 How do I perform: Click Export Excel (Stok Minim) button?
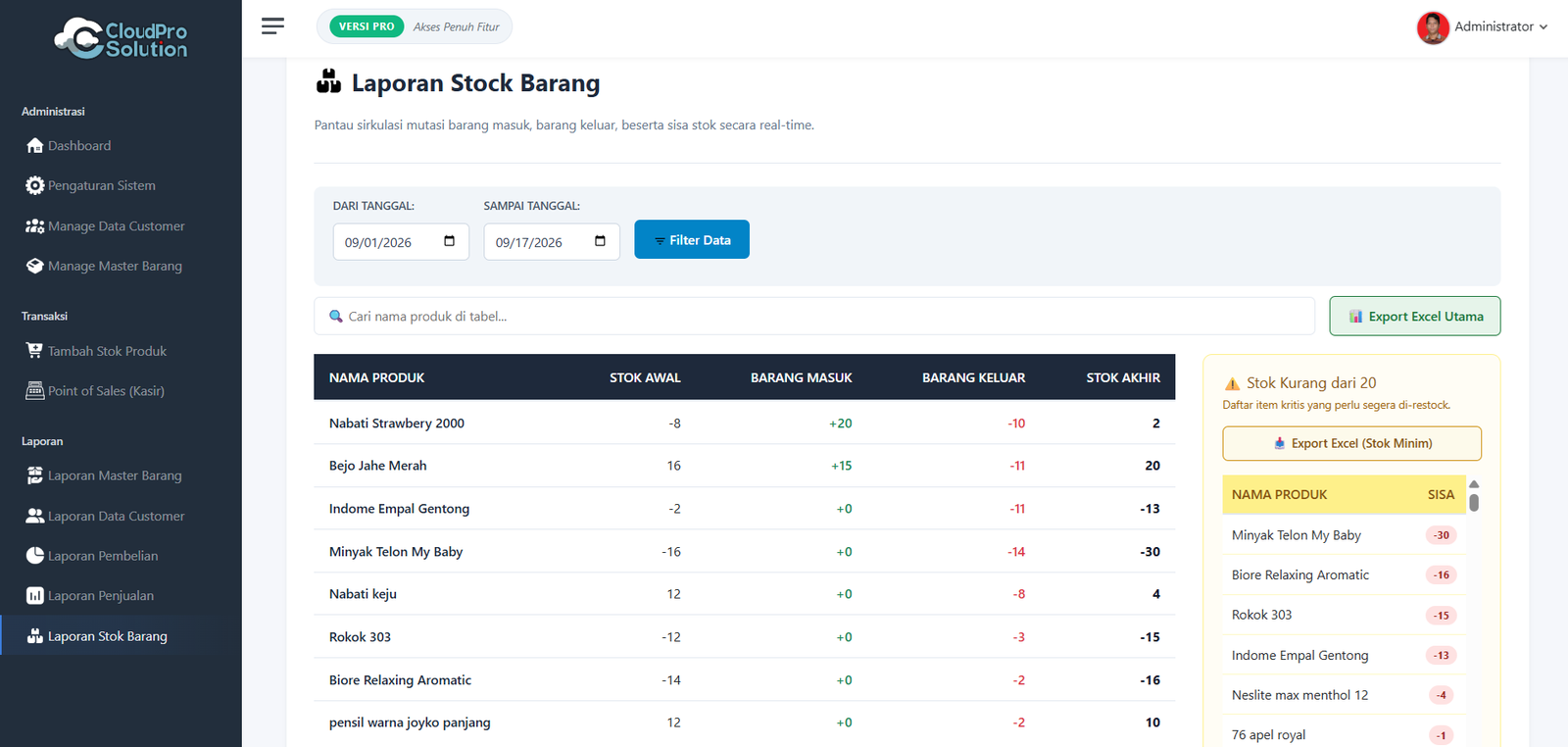pos(1352,443)
